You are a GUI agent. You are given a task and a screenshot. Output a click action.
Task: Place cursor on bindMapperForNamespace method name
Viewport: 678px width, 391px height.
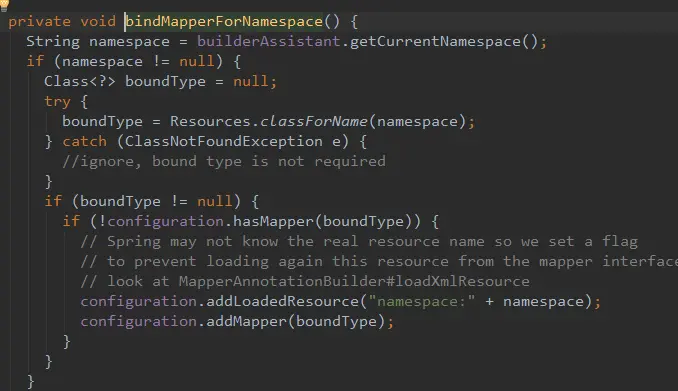point(224,21)
